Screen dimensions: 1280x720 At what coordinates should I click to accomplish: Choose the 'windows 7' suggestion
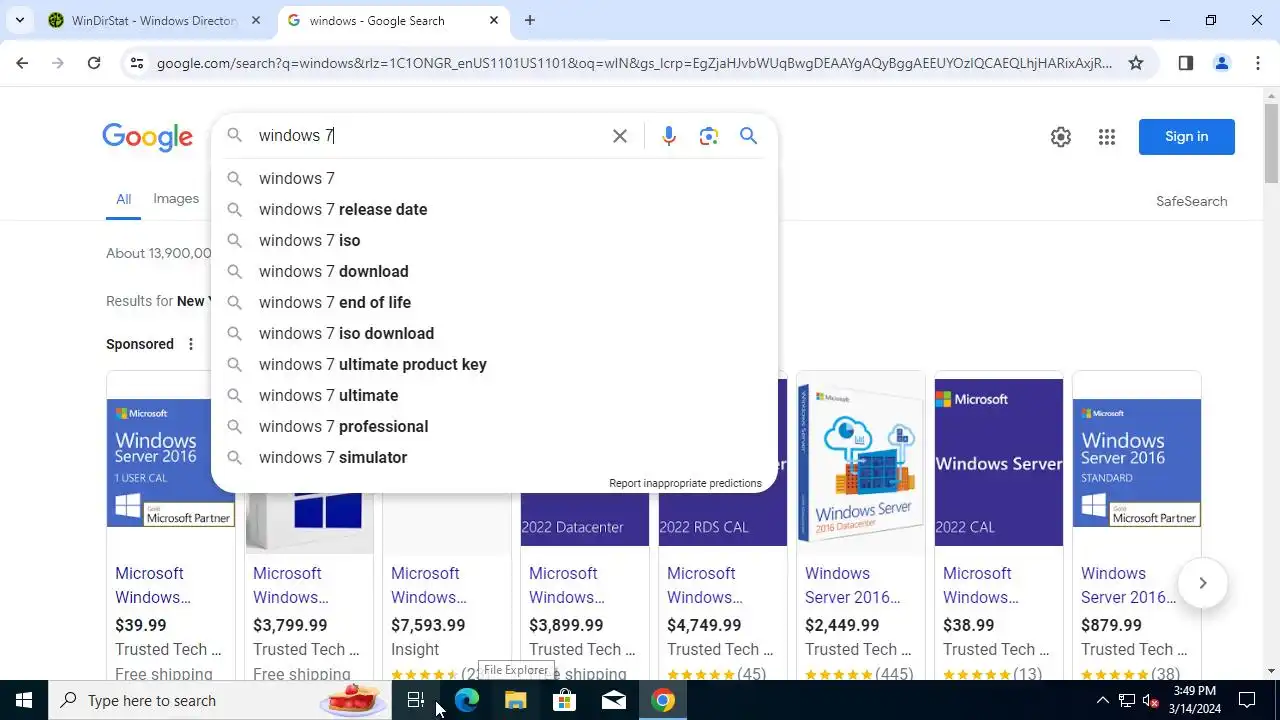(x=495, y=178)
